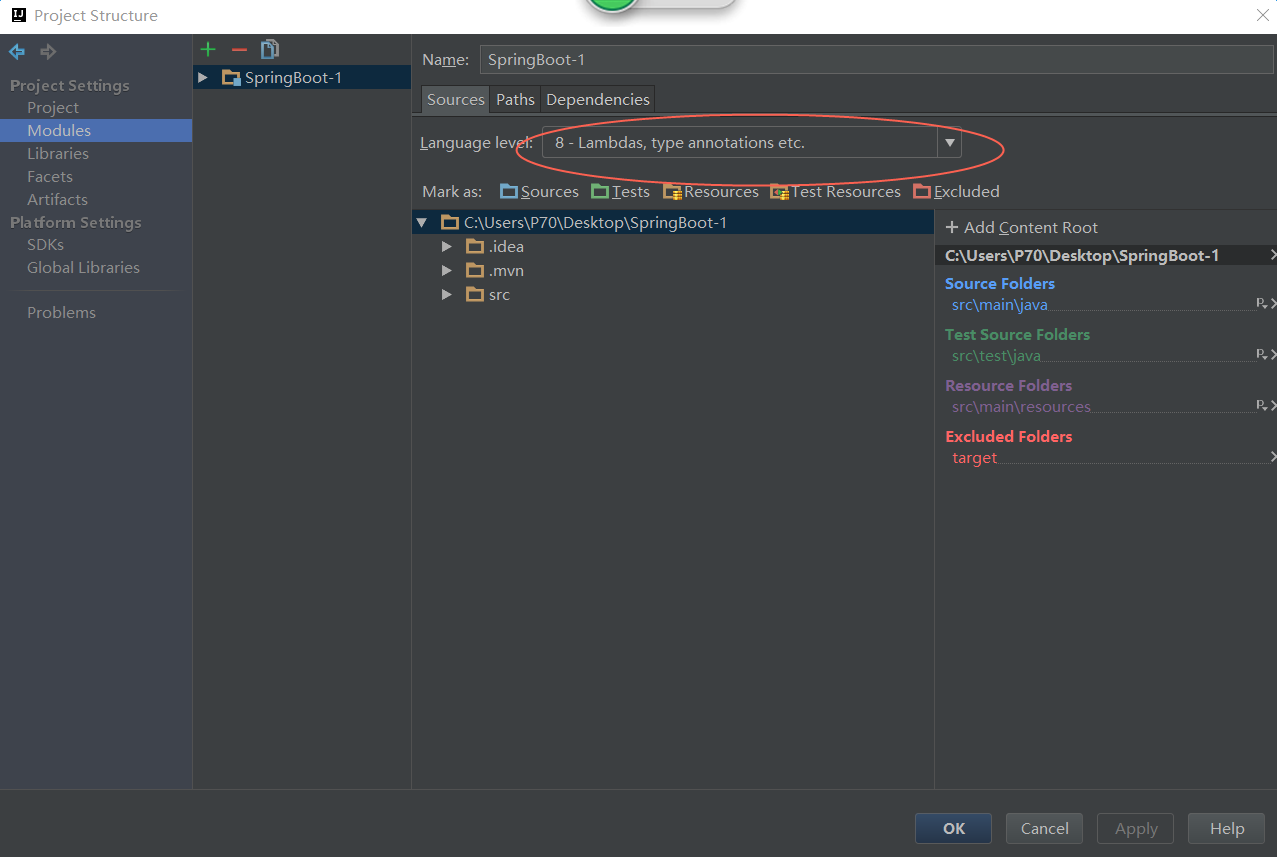
Task: Switch to the Dependencies tab
Action: [597, 99]
